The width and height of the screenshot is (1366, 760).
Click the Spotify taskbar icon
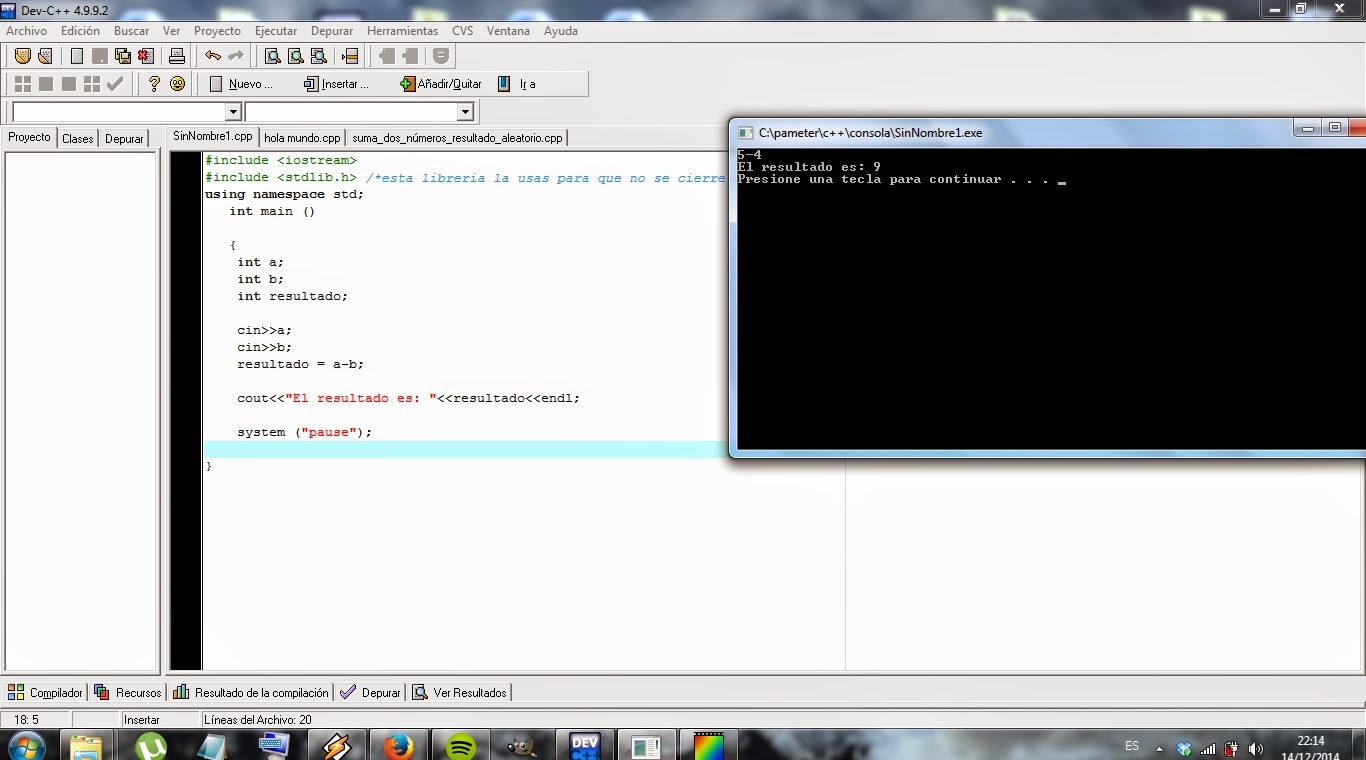(460, 746)
